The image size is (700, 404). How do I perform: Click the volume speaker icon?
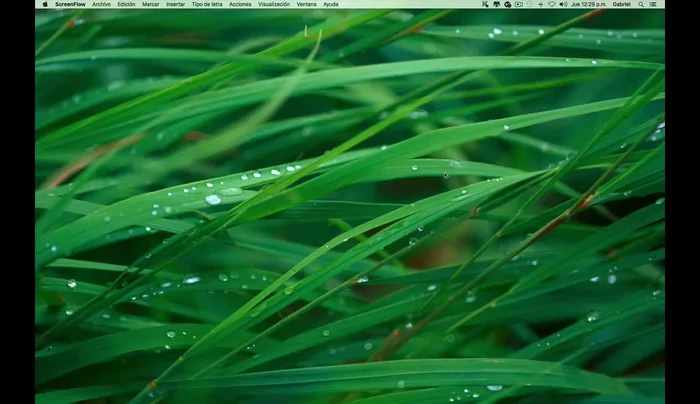563,4
